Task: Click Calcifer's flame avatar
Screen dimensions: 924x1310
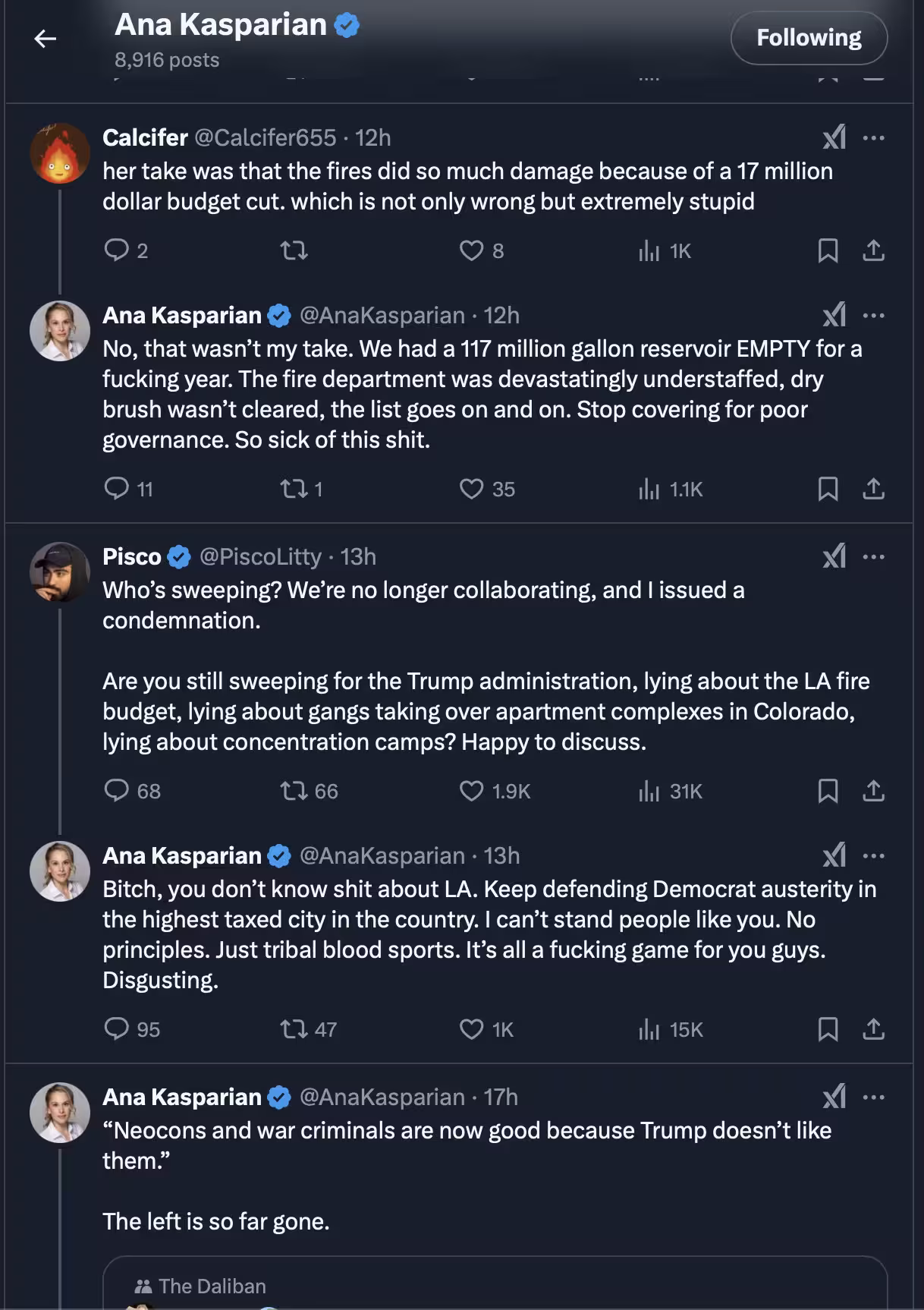Action: tap(60, 154)
